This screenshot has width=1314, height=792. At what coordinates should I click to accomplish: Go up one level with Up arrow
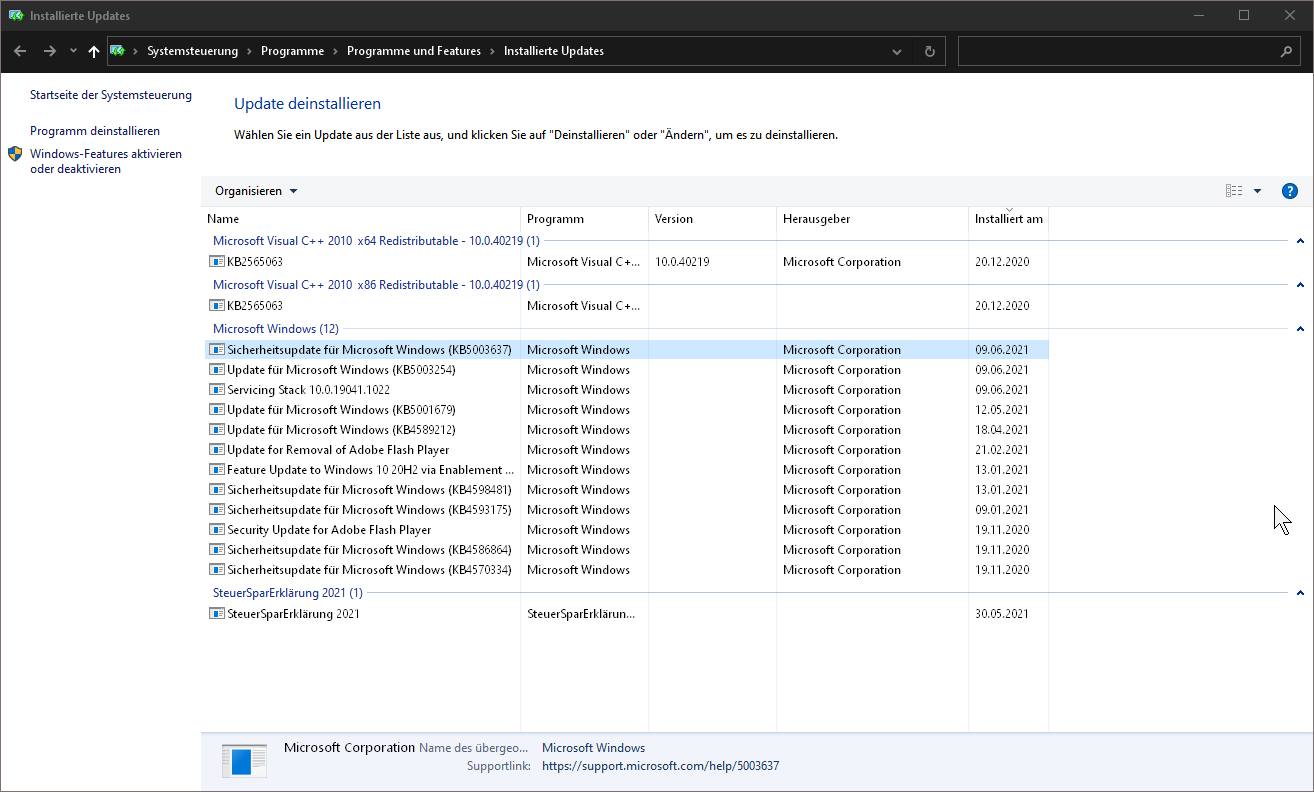click(x=94, y=51)
